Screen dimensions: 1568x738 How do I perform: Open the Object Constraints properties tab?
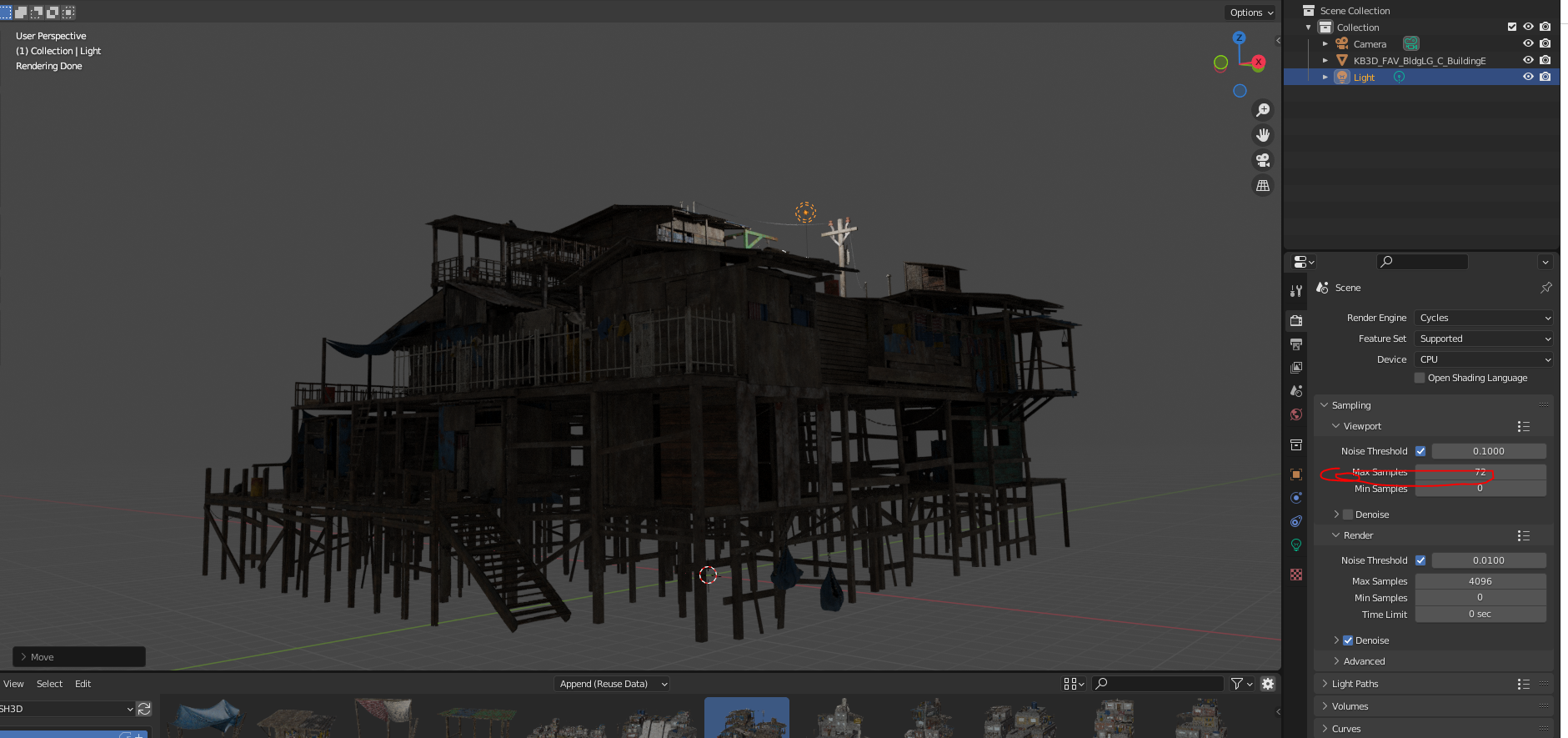[1296, 521]
